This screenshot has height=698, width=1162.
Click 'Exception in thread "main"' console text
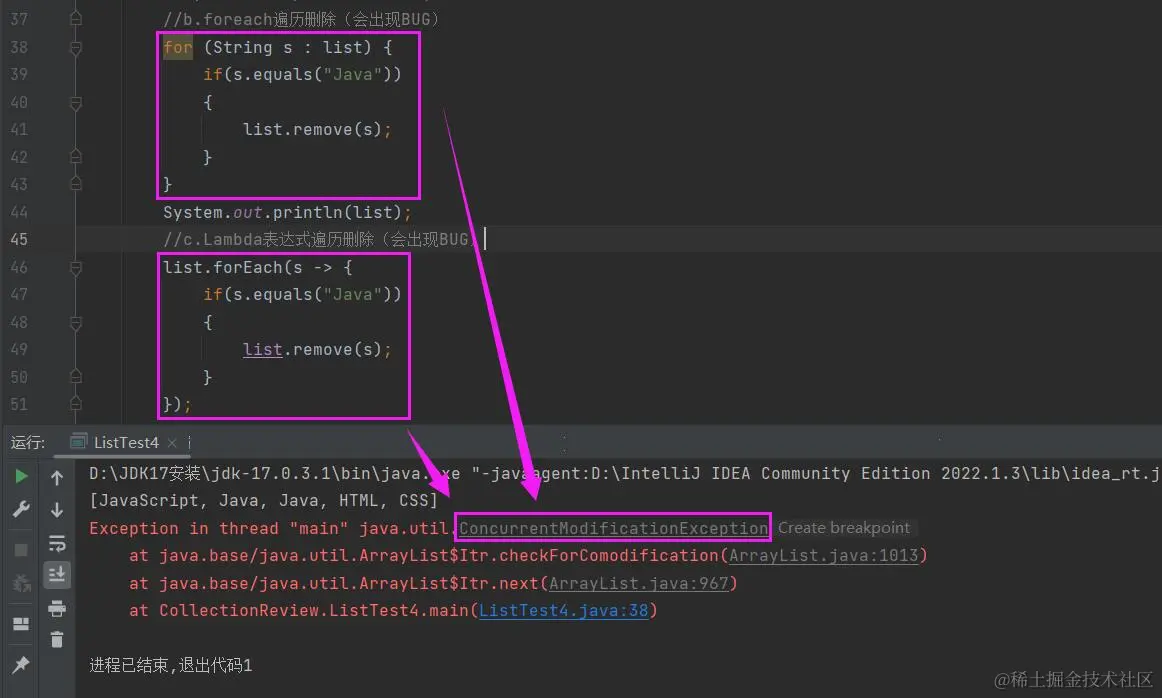(219, 529)
